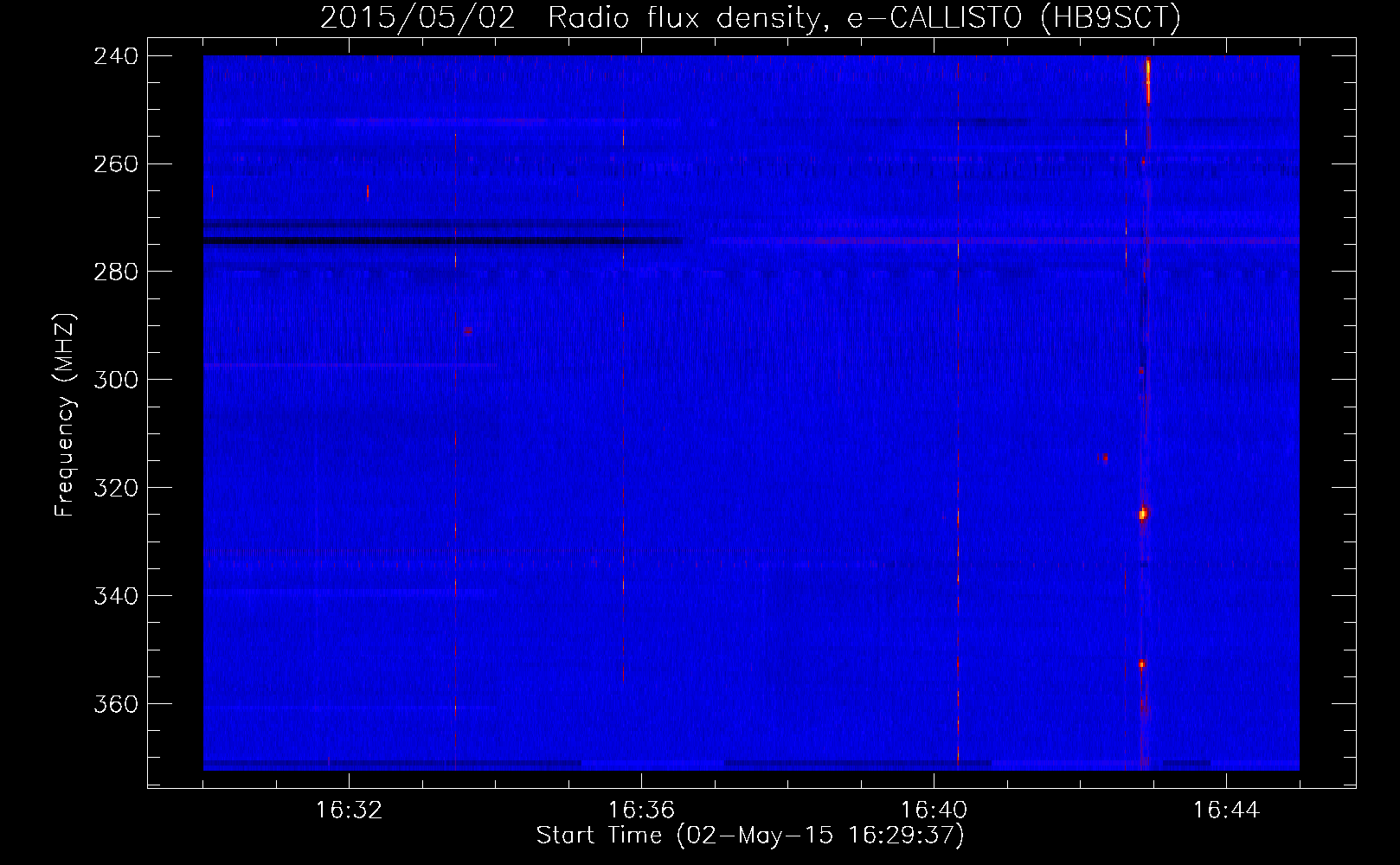The width and height of the screenshot is (1400, 865).
Task: Click the small red spot near 290 MHz
Action: point(467,330)
